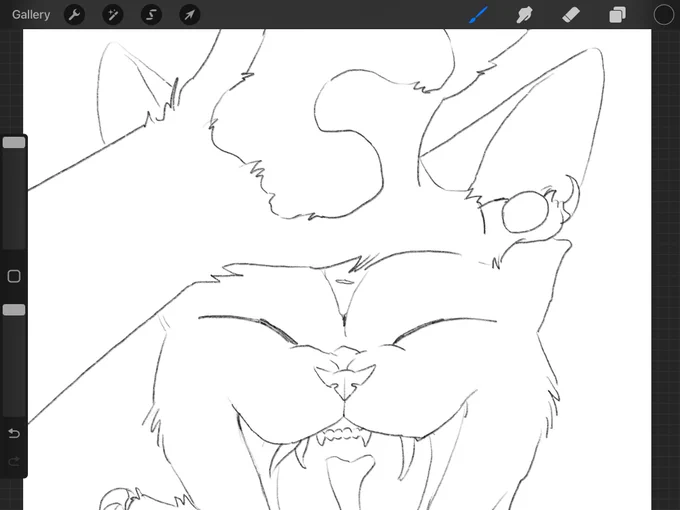This screenshot has height=510, width=680.
Task: Undo the last stroke
Action: pos(14,433)
